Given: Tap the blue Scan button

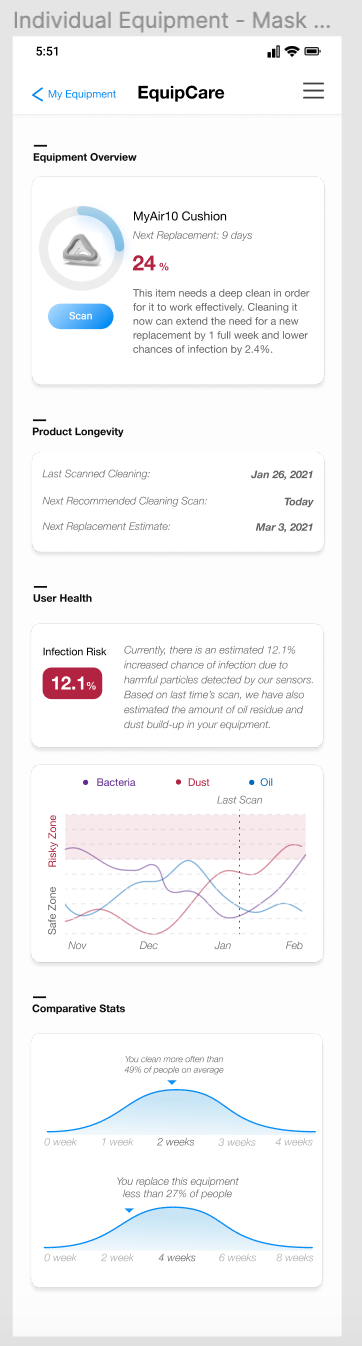Looking at the screenshot, I should tap(81, 316).
